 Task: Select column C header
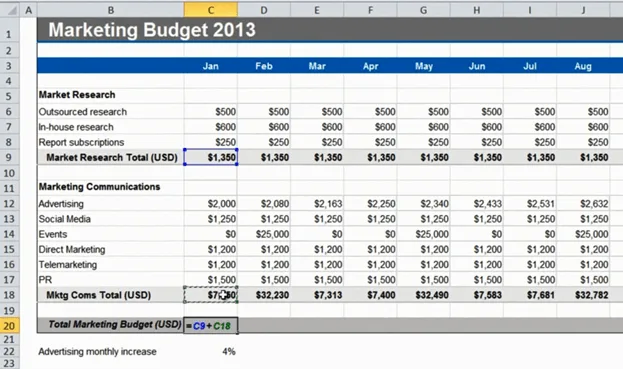pos(211,10)
